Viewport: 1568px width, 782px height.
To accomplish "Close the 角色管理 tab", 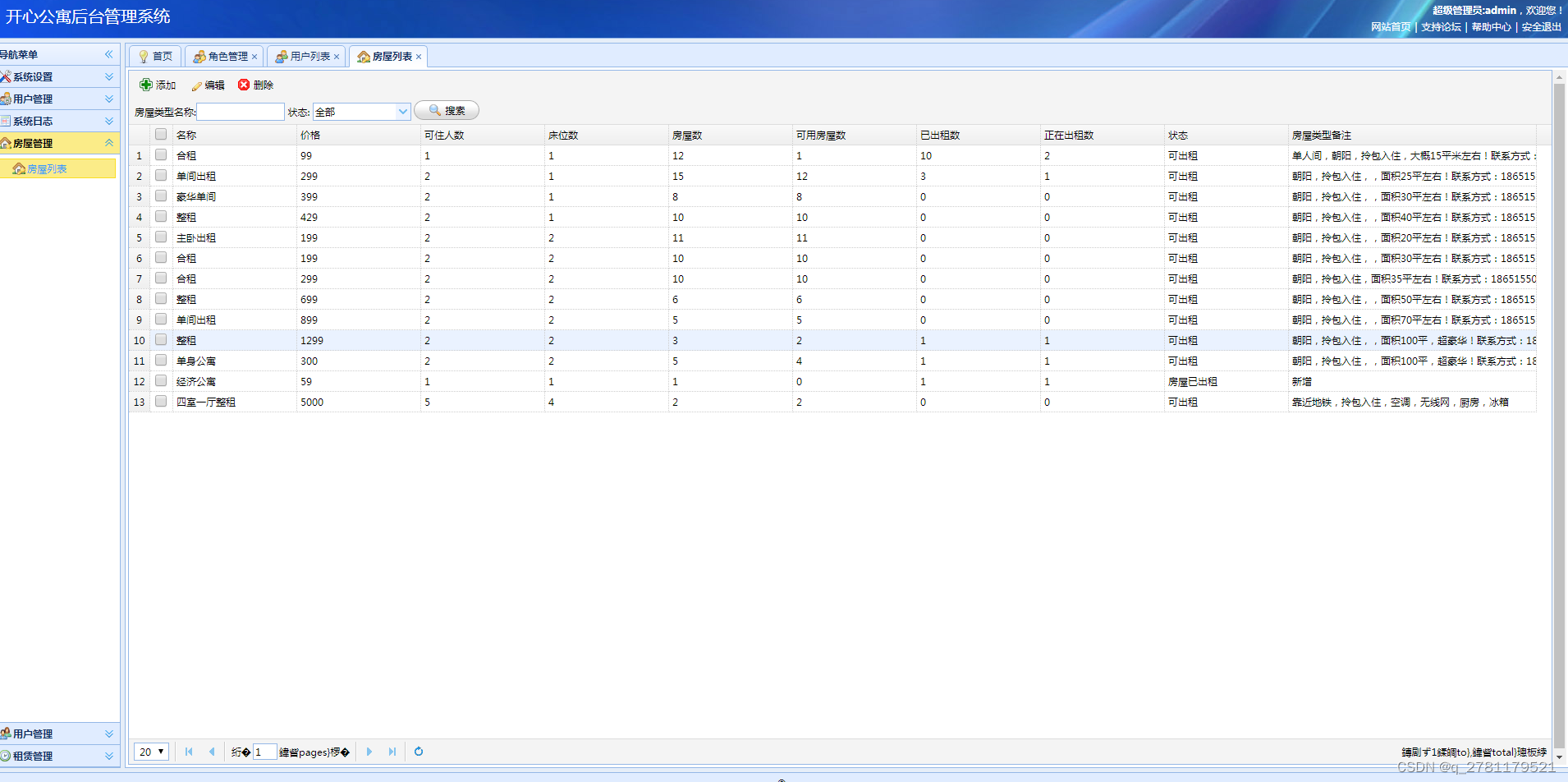I will (x=254, y=57).
